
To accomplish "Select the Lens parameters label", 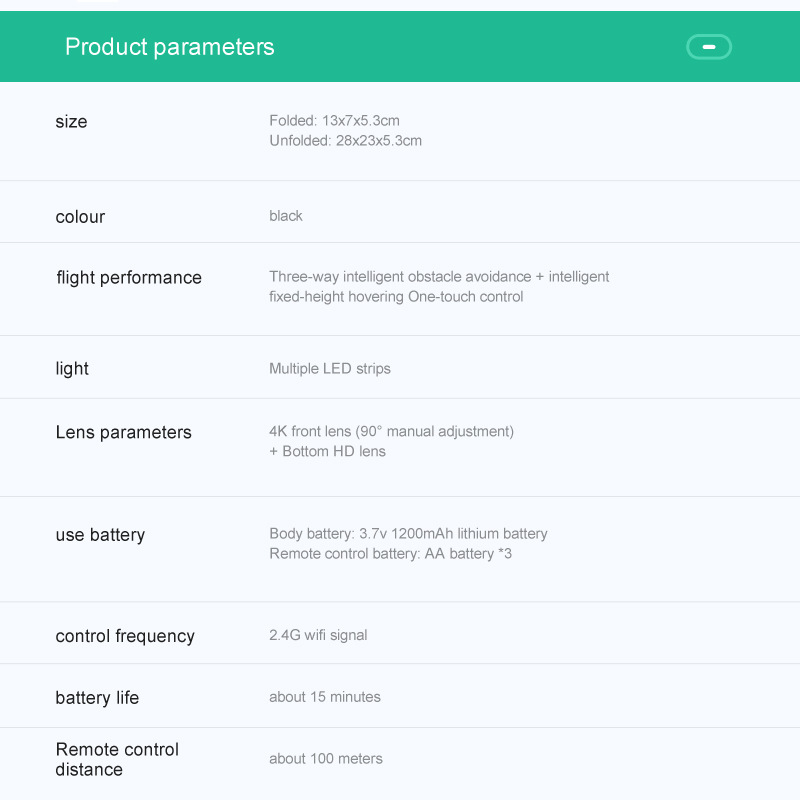I will pos(124,433).
